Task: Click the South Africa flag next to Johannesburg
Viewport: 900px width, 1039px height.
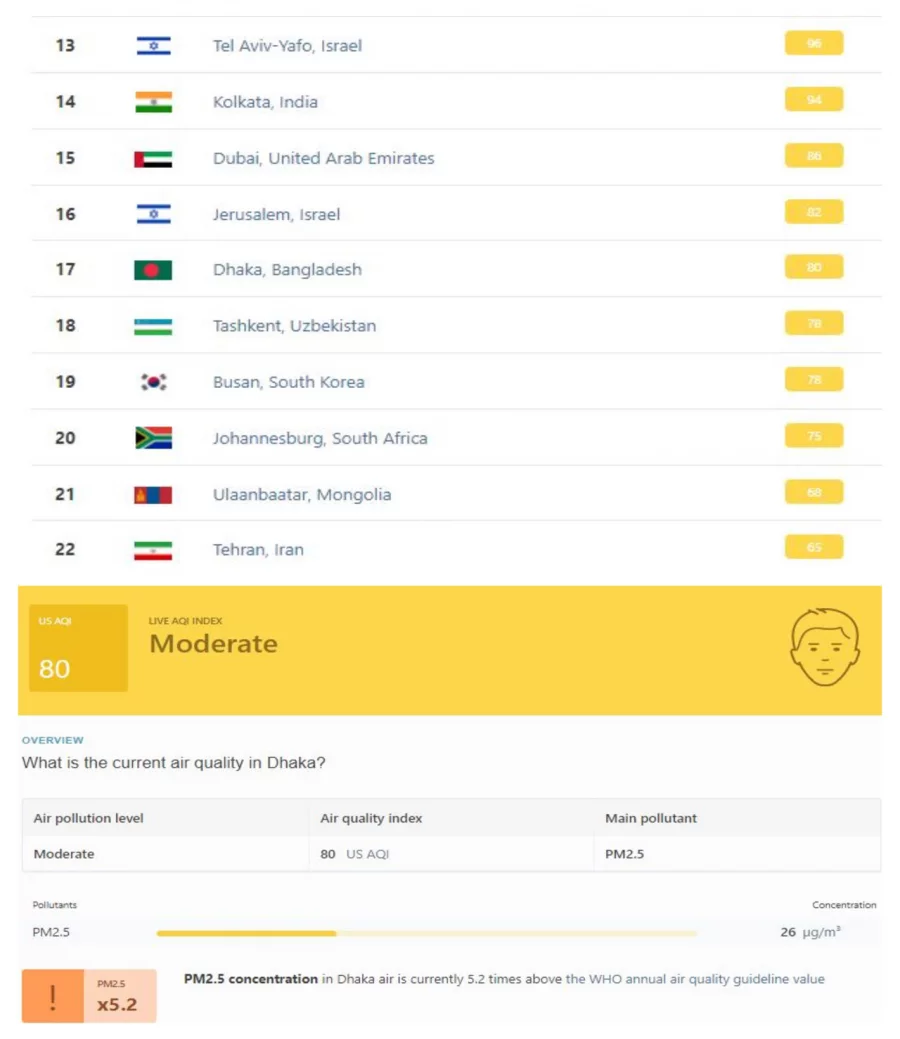Action: 152,437
